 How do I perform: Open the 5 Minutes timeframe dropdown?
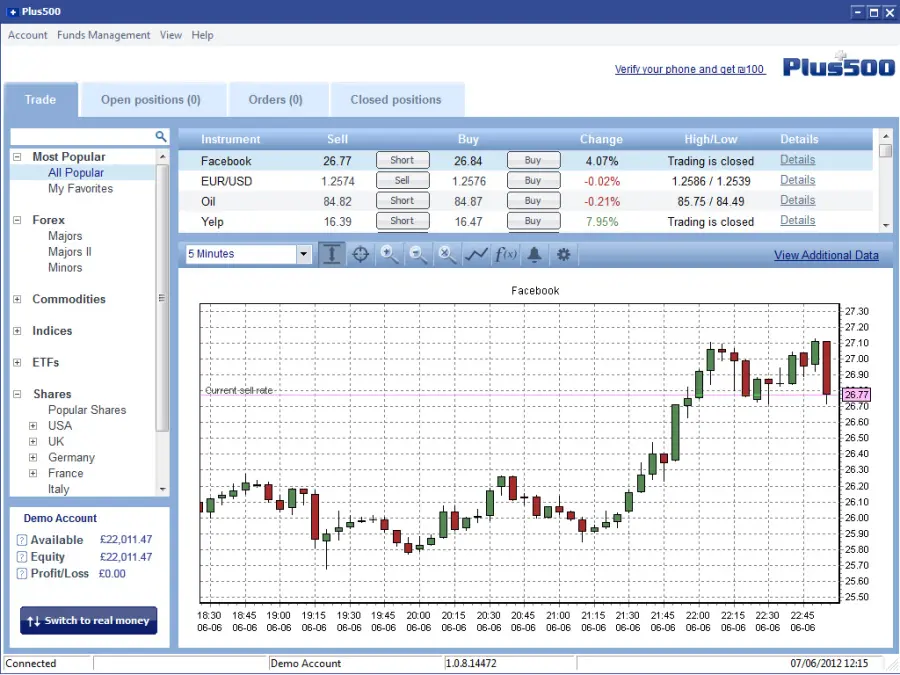(303, 254)
